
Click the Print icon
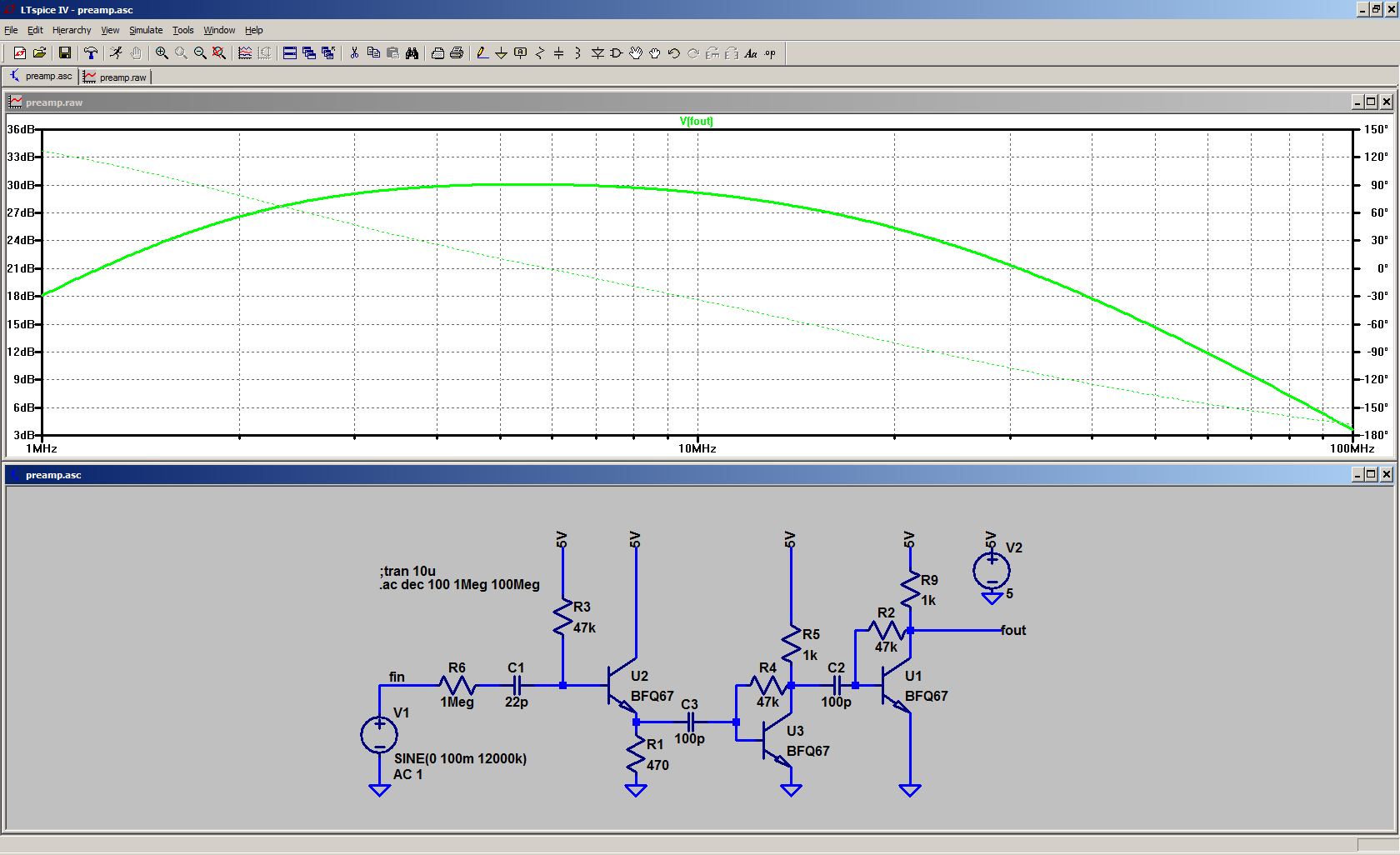457,53
